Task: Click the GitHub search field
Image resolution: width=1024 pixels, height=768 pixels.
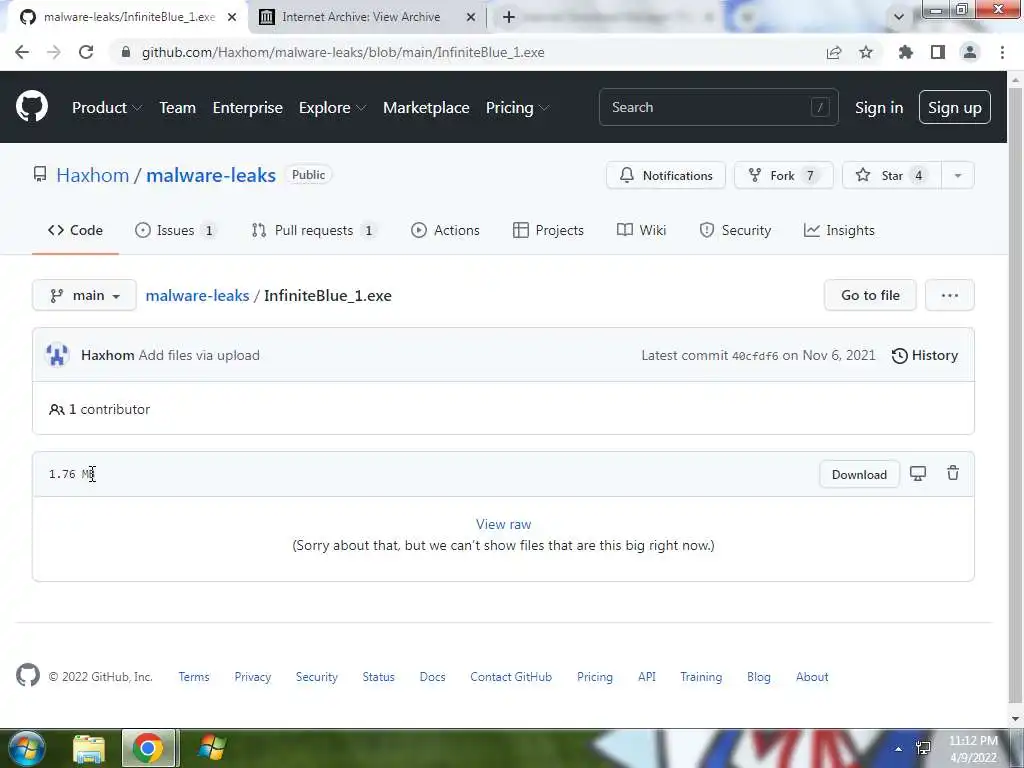Action: point(718,107)
